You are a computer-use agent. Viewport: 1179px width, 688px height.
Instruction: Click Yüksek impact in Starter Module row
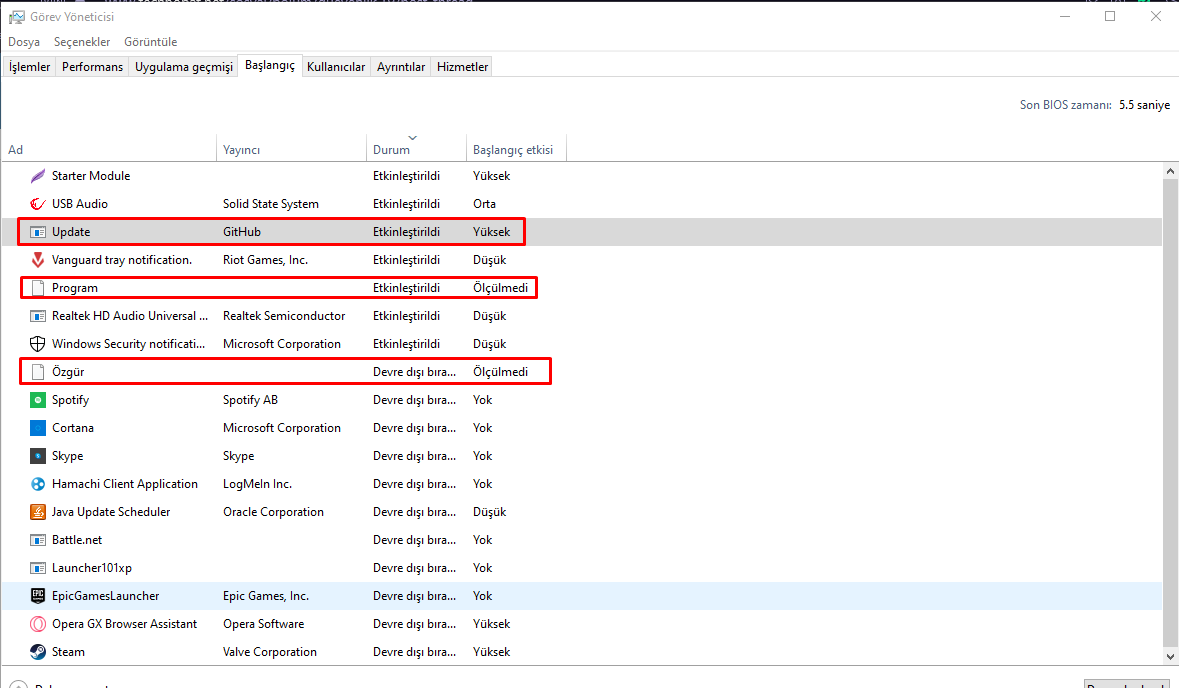coord(492,176)
